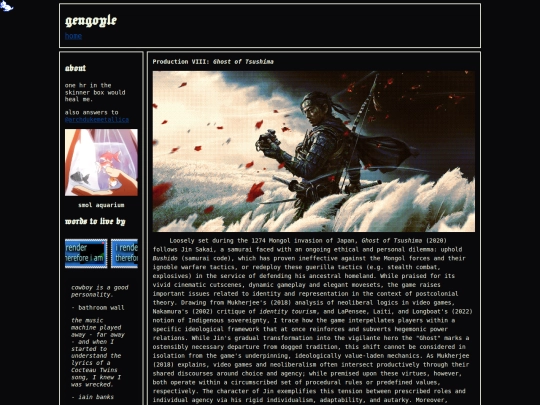The image size is (540, 405).
Task: Click the 'cowboy is a good personality.' quote
Action: click(x=100, y=291)
